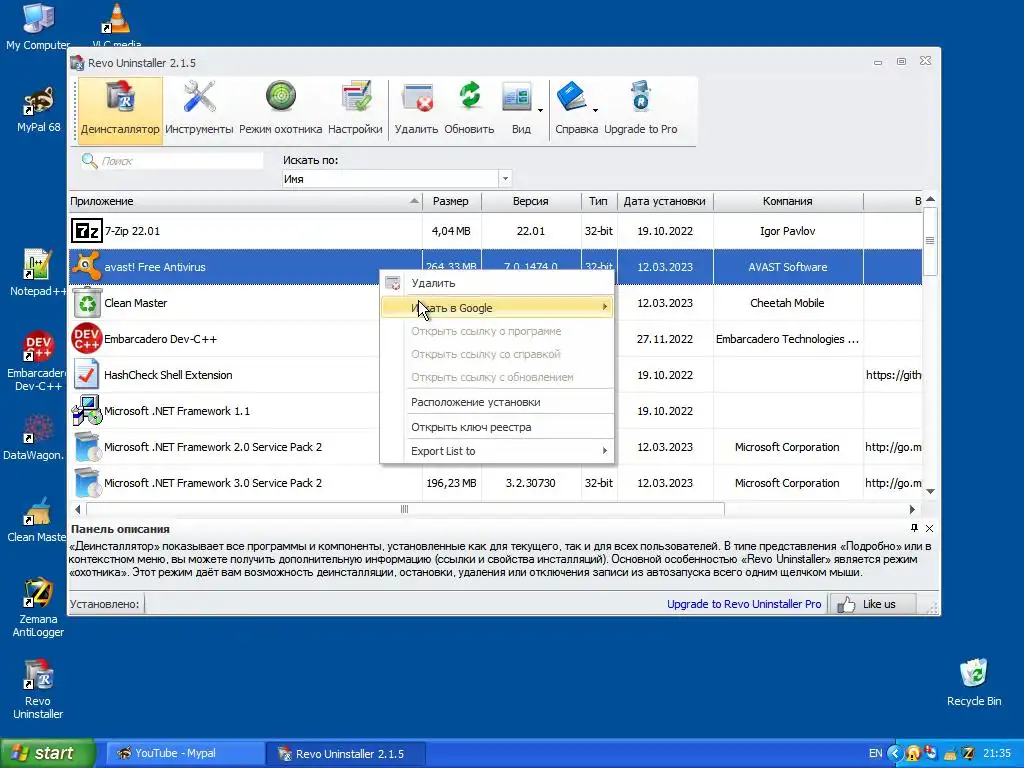The image size is (1024, 768).
Task: Open My Computer desktop icon
Action: [38, 26]
